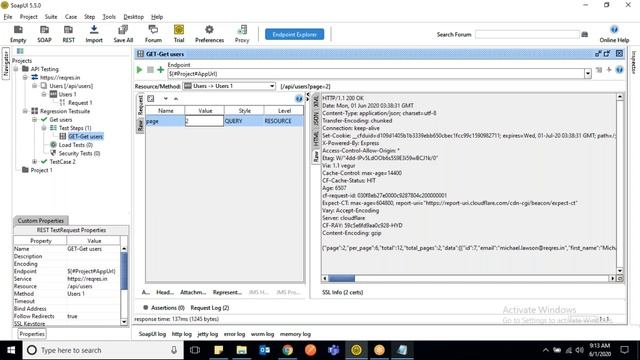Open Online Help icon
This screenshot has width=640, height=360.
tap(614, 29)
